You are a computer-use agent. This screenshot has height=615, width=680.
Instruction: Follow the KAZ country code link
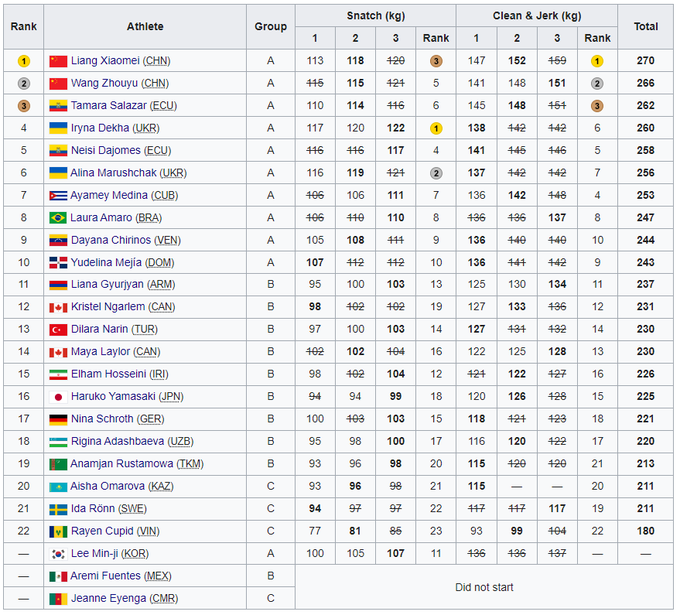160,487
